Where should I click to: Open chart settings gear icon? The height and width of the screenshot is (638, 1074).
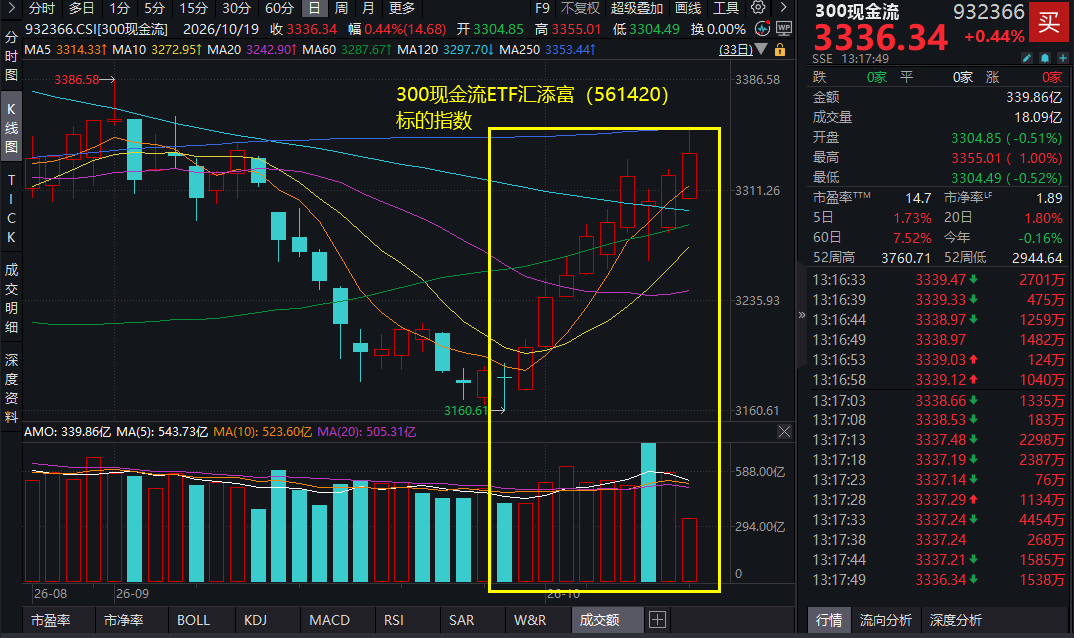click(758, 8)
